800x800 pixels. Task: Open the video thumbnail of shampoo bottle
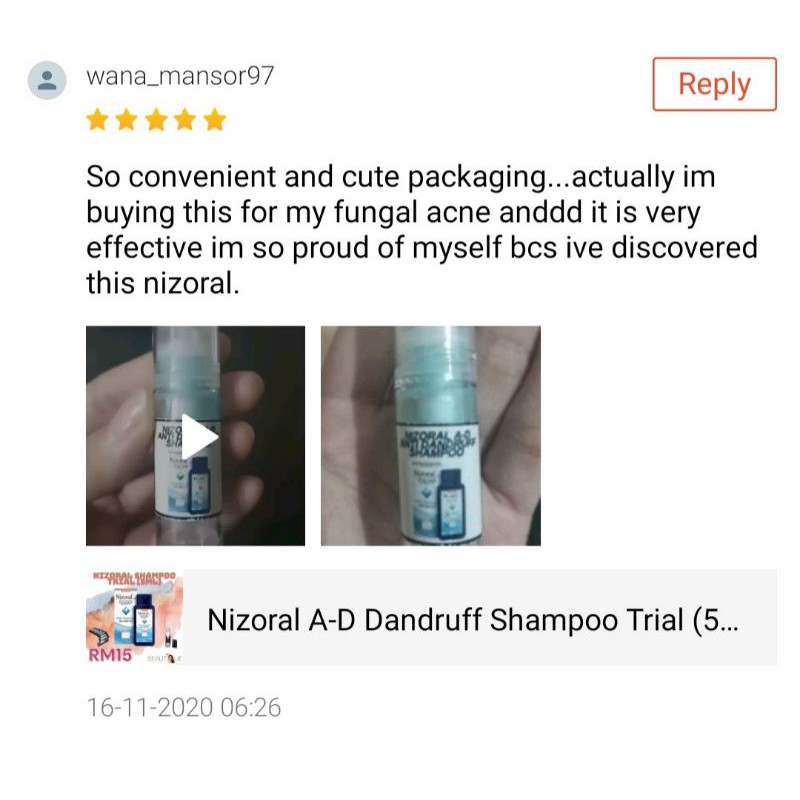(x=195, y=436)
